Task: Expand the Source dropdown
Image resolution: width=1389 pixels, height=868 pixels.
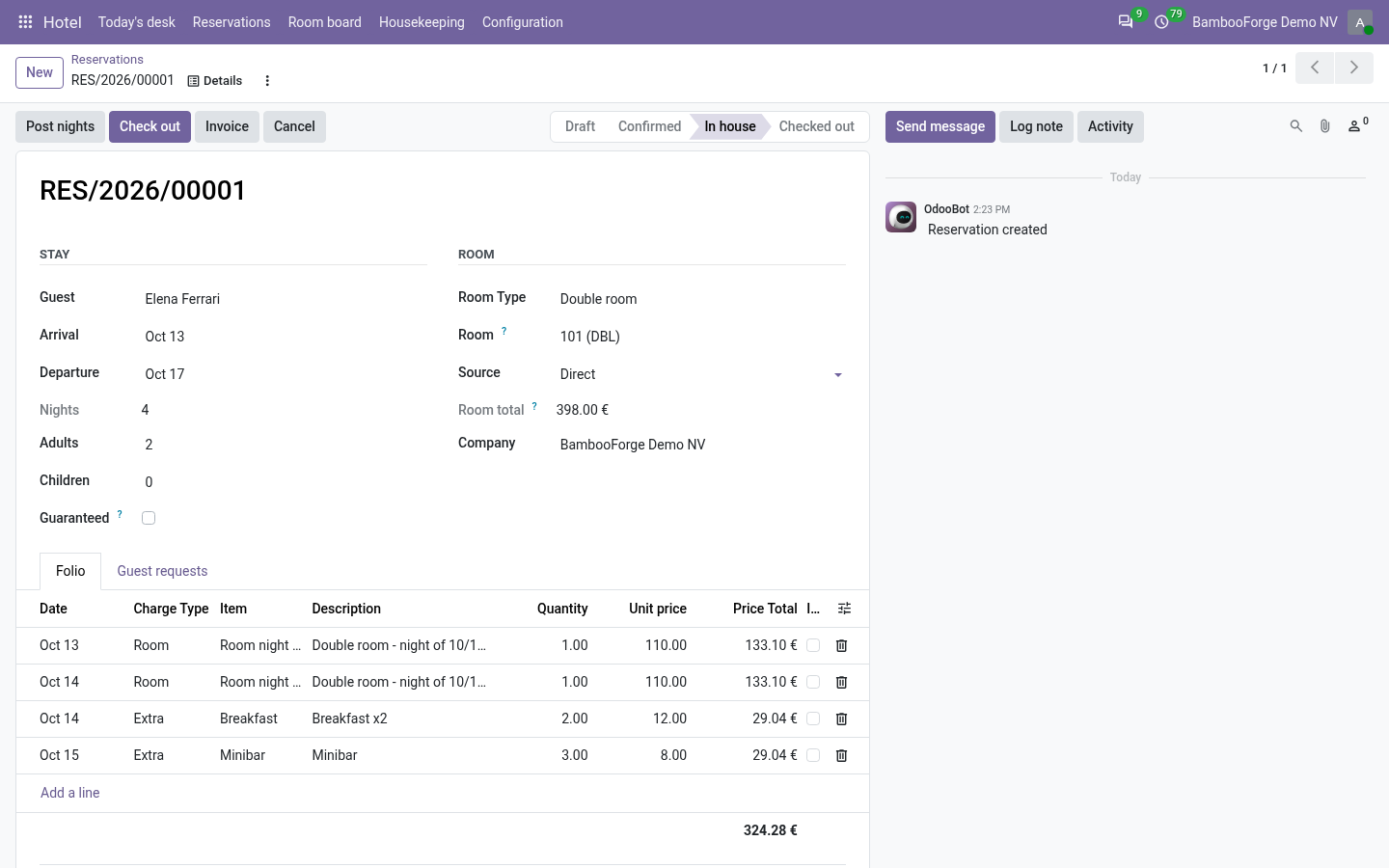Action: click(838, 375)
